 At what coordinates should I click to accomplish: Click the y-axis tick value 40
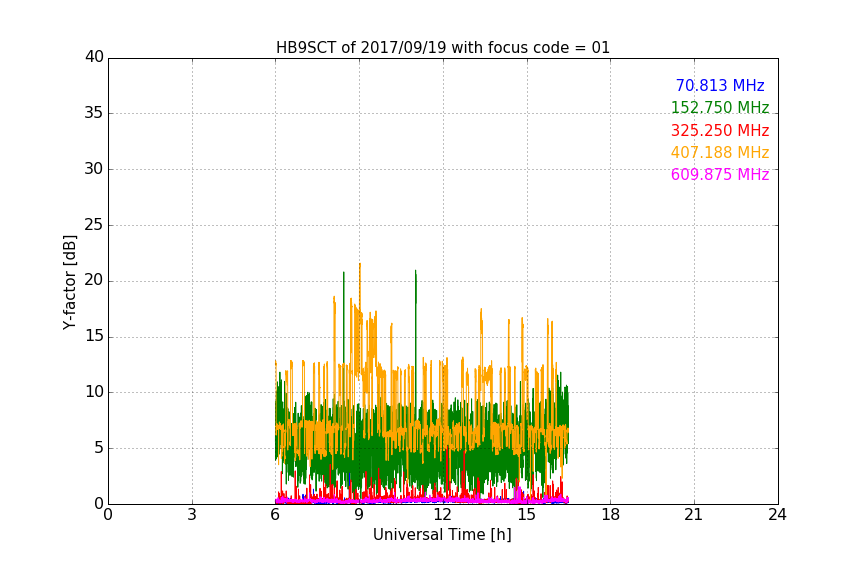coord(94,57)
